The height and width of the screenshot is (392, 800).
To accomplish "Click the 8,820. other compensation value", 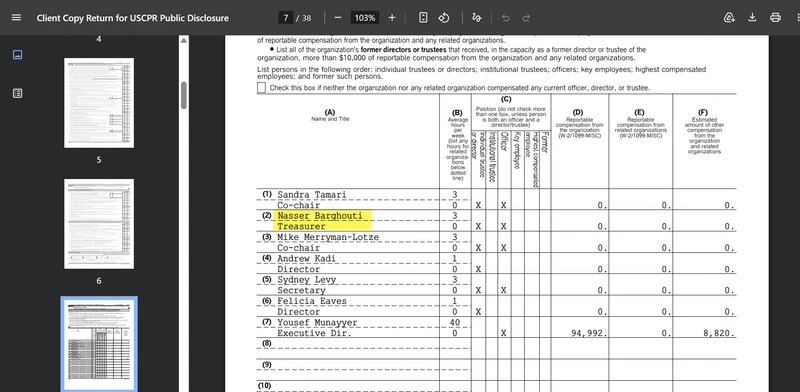I will point(719,333).
